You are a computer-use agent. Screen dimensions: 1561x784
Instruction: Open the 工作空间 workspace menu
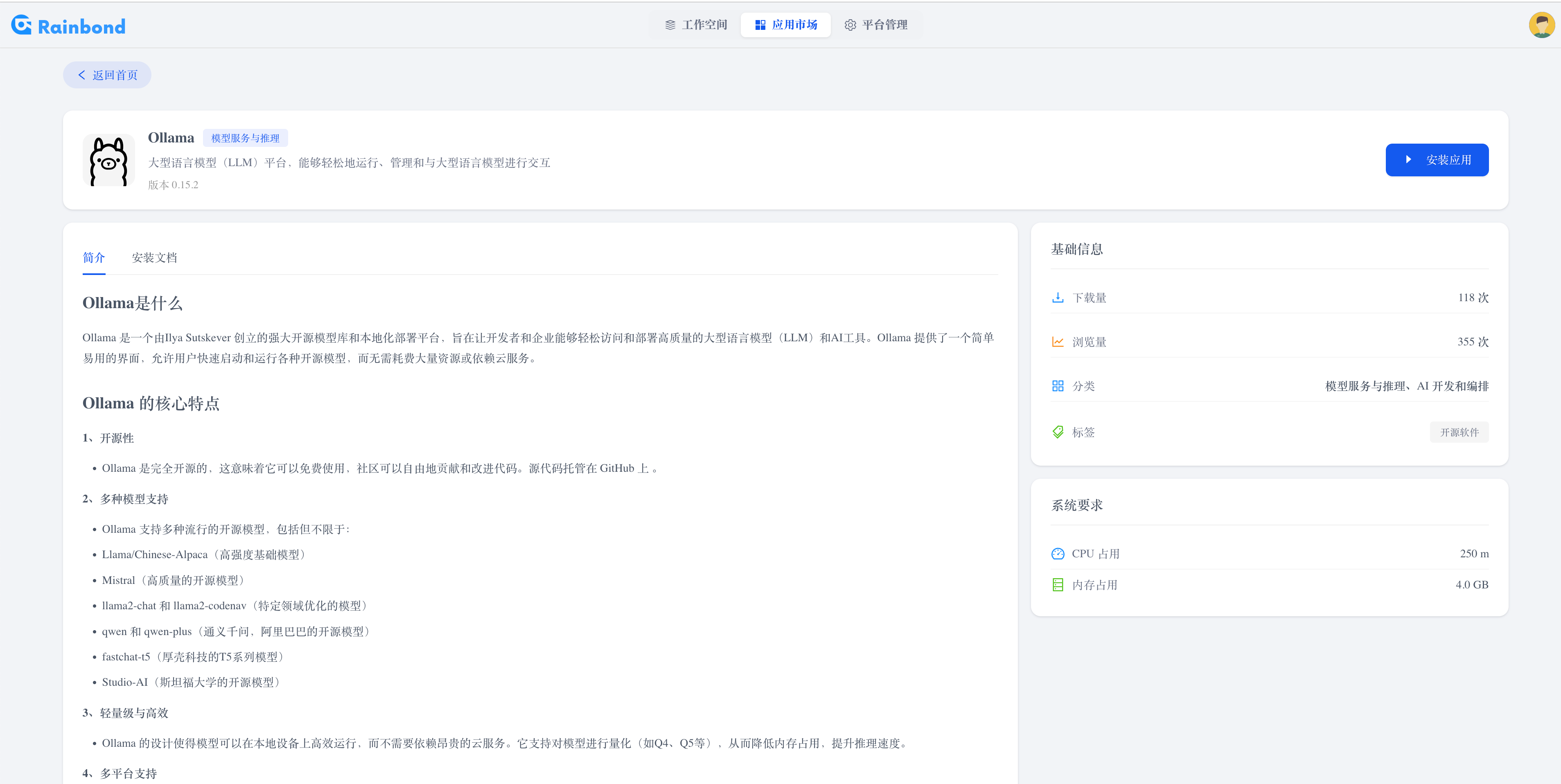tap(696, 25)
